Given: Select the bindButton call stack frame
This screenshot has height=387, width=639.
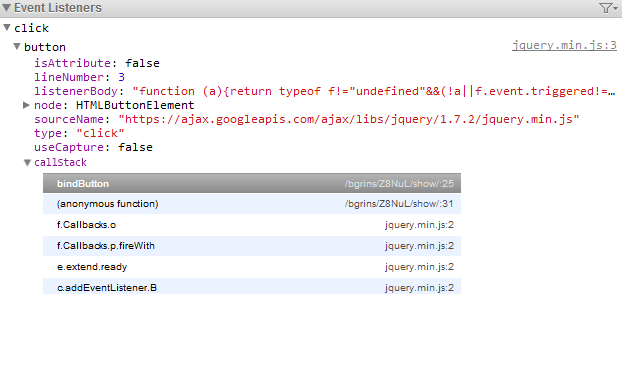Looking at the screenshot, I should pos(252,183).
